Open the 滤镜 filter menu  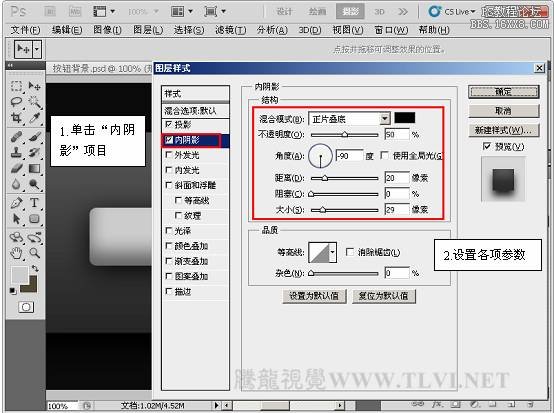(230, 30)
